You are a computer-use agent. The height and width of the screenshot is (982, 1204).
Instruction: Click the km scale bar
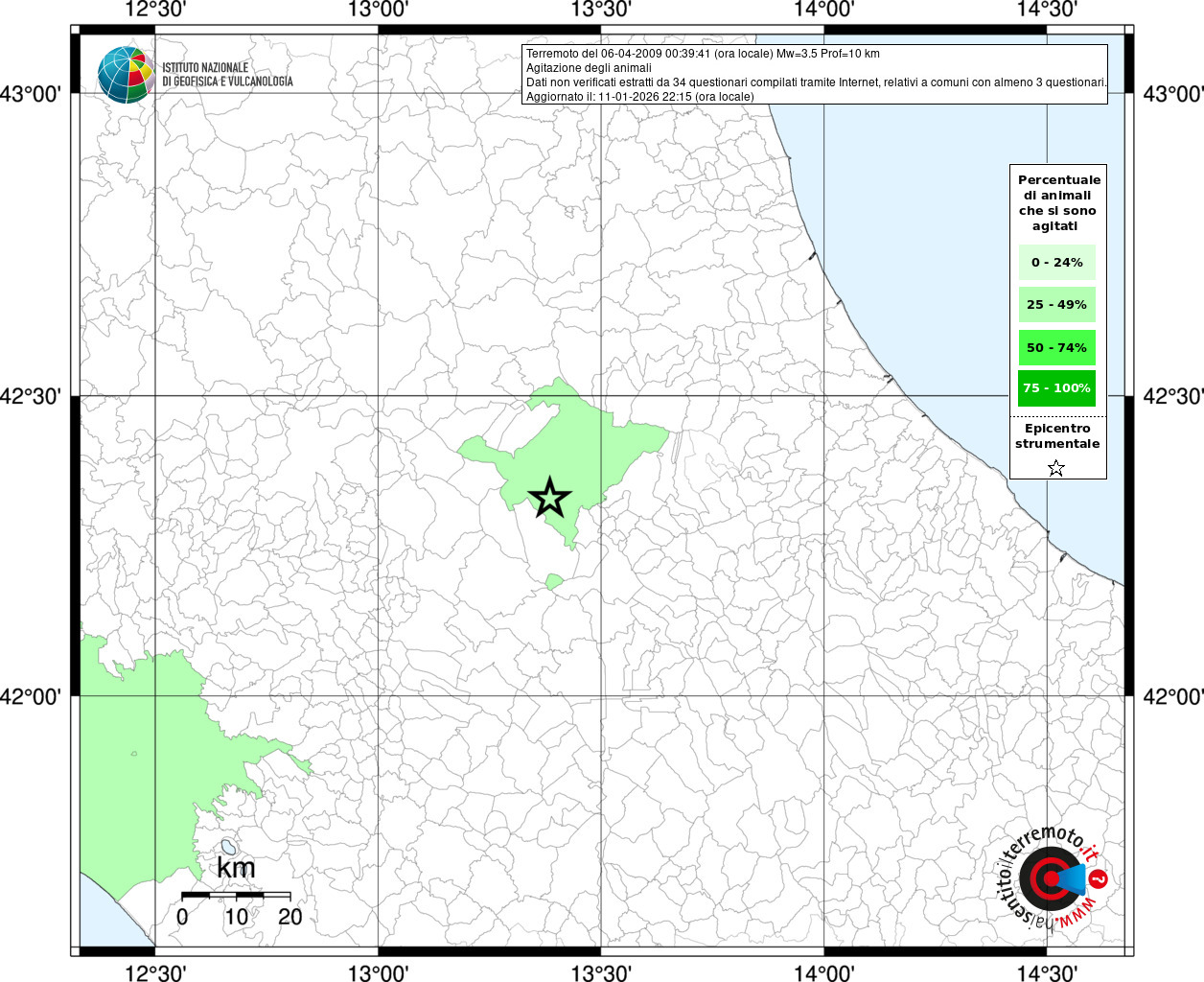(236, 895)
